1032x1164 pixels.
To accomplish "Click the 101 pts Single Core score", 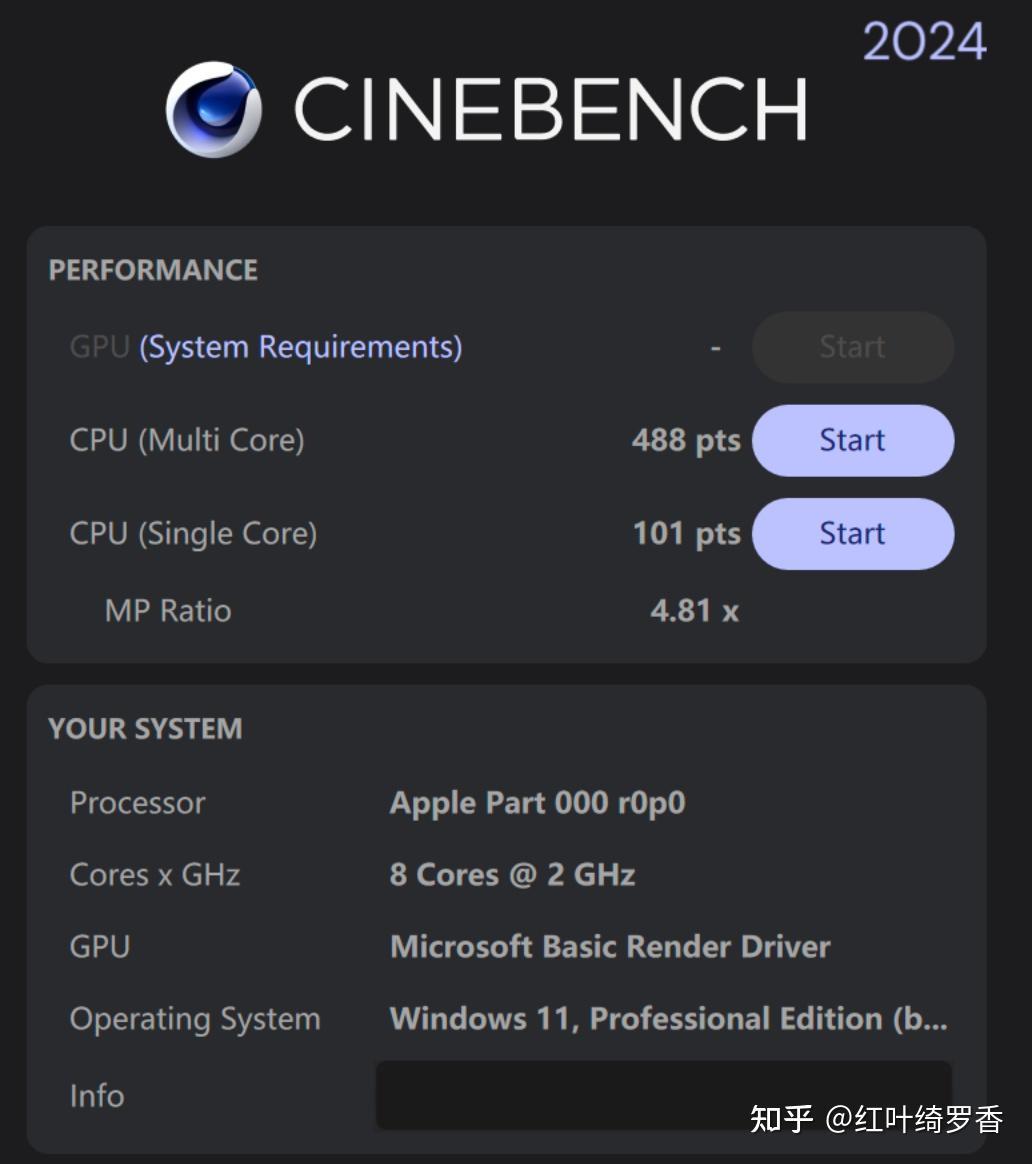I will [x=686, y=533].
